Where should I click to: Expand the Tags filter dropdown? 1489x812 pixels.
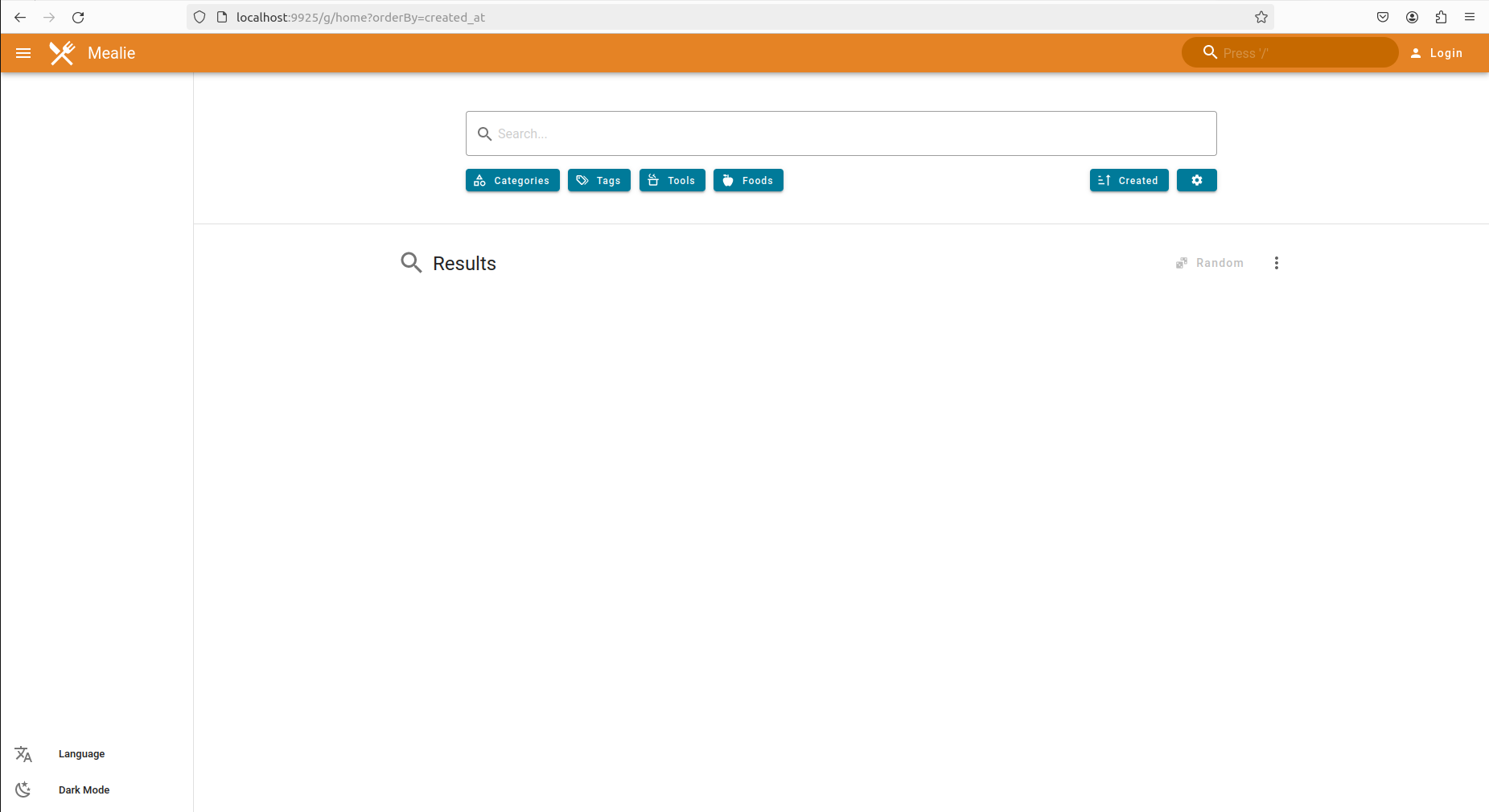point(598,180)
